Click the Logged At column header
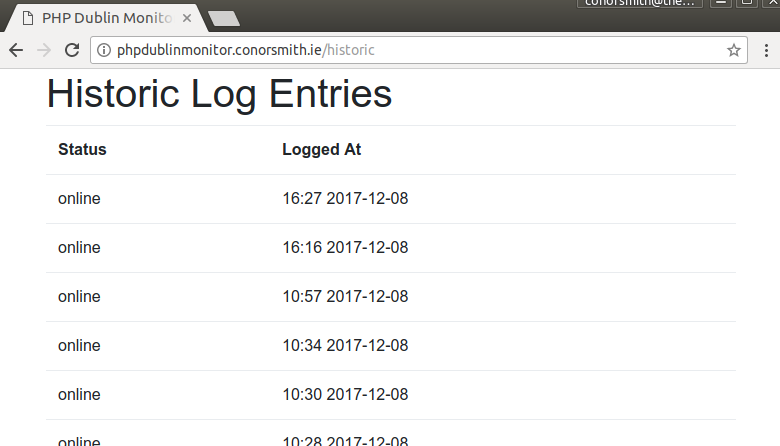780x446 pixels. coord(321,150)
